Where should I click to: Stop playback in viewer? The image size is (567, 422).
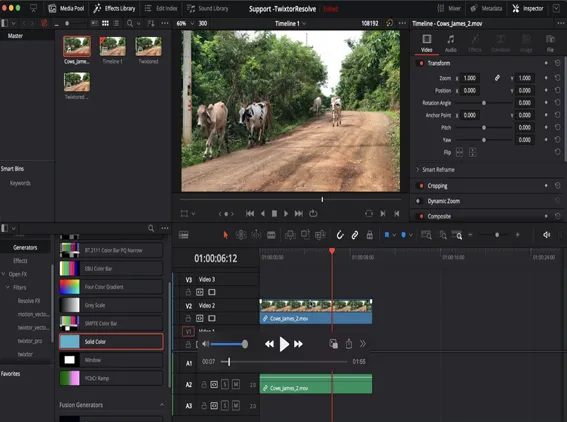click(x=274, y=214)
